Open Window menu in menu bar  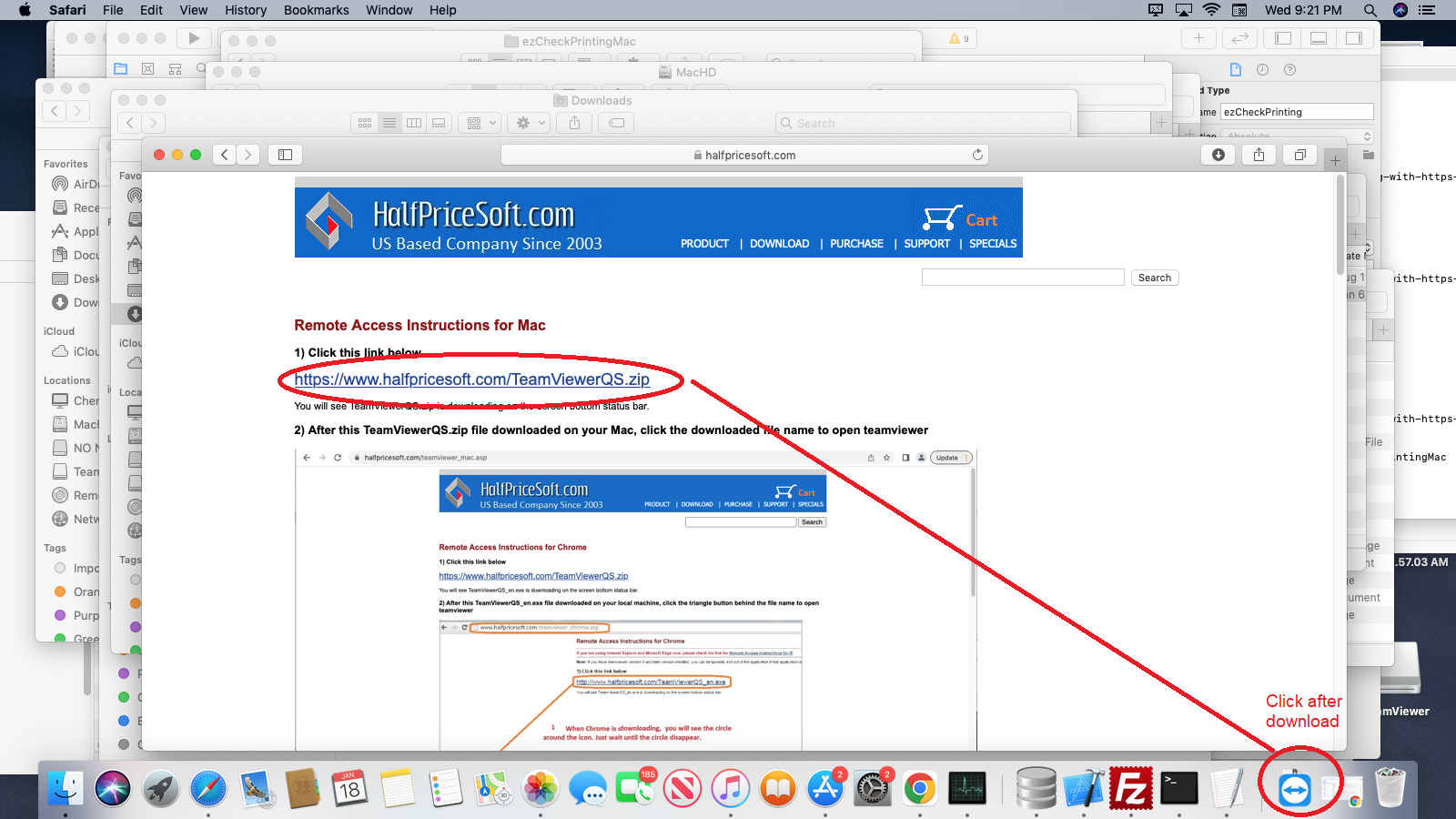[389, 10]
